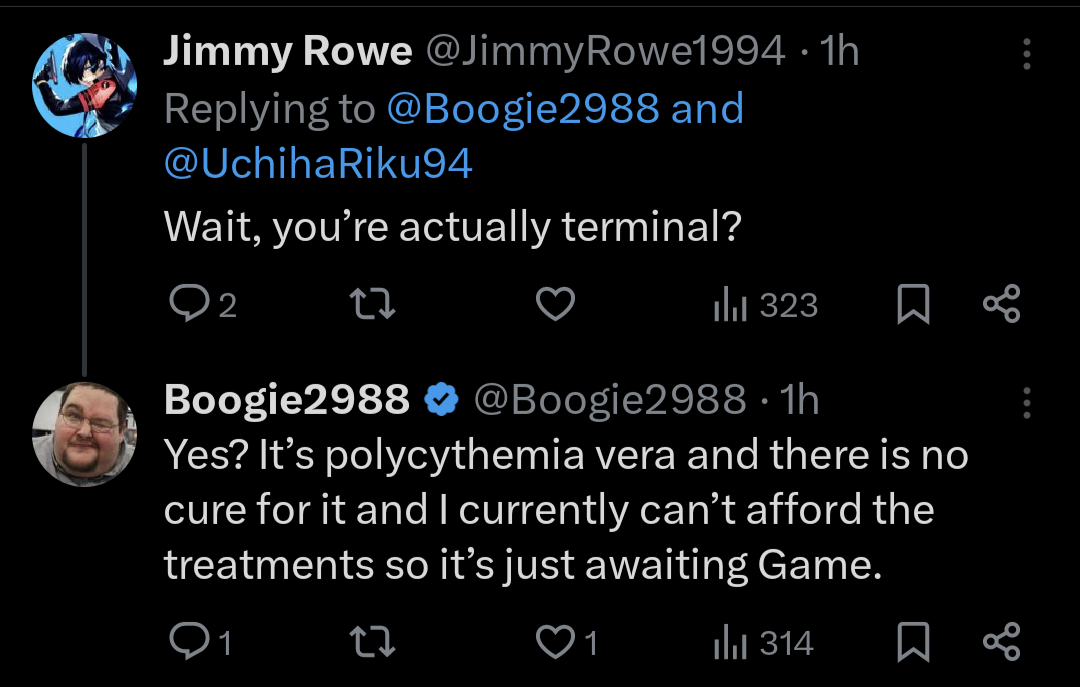Open more options for Boogie2988's tweet
Viewport: 1080px width, 687px height.
pos(1026,402)
